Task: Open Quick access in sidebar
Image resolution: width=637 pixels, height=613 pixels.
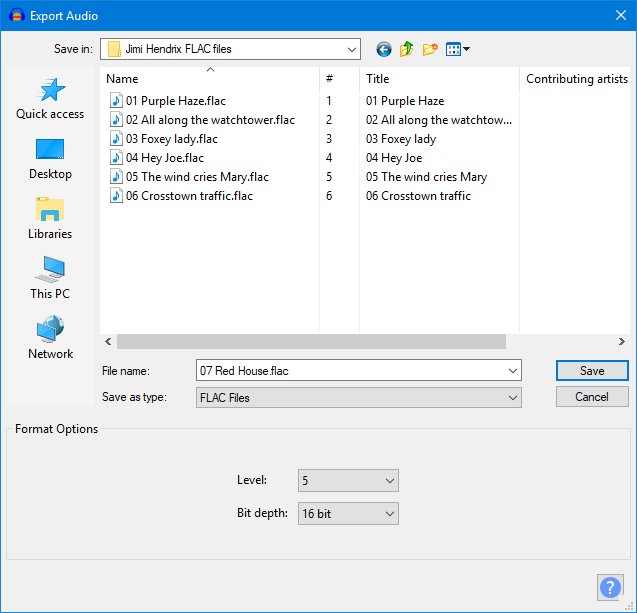Action: tap(50, 98)
